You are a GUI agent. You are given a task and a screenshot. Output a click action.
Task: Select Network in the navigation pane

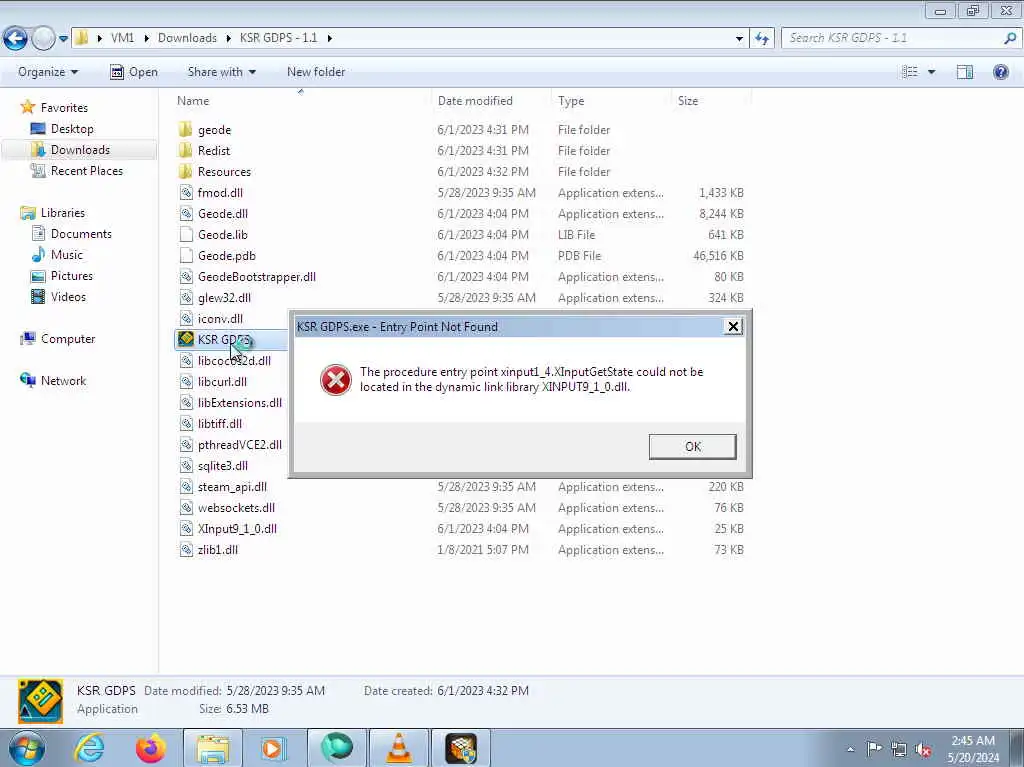coord(63,380)
